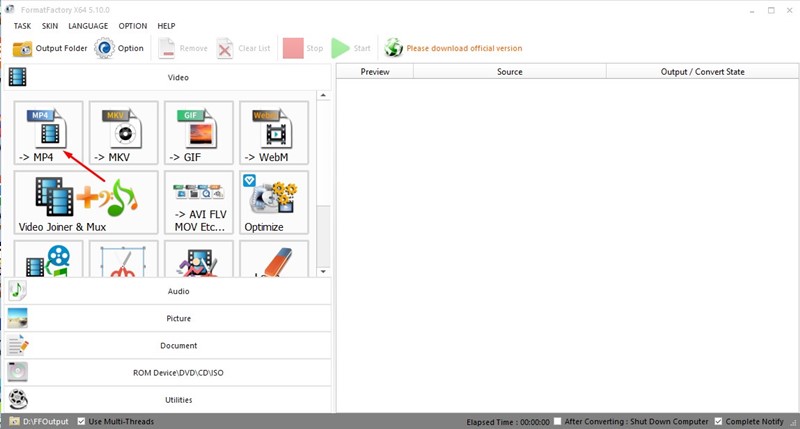Select the -> MKV conversion icon
Screen dimensions: 800x429
(x=124, y=132)
